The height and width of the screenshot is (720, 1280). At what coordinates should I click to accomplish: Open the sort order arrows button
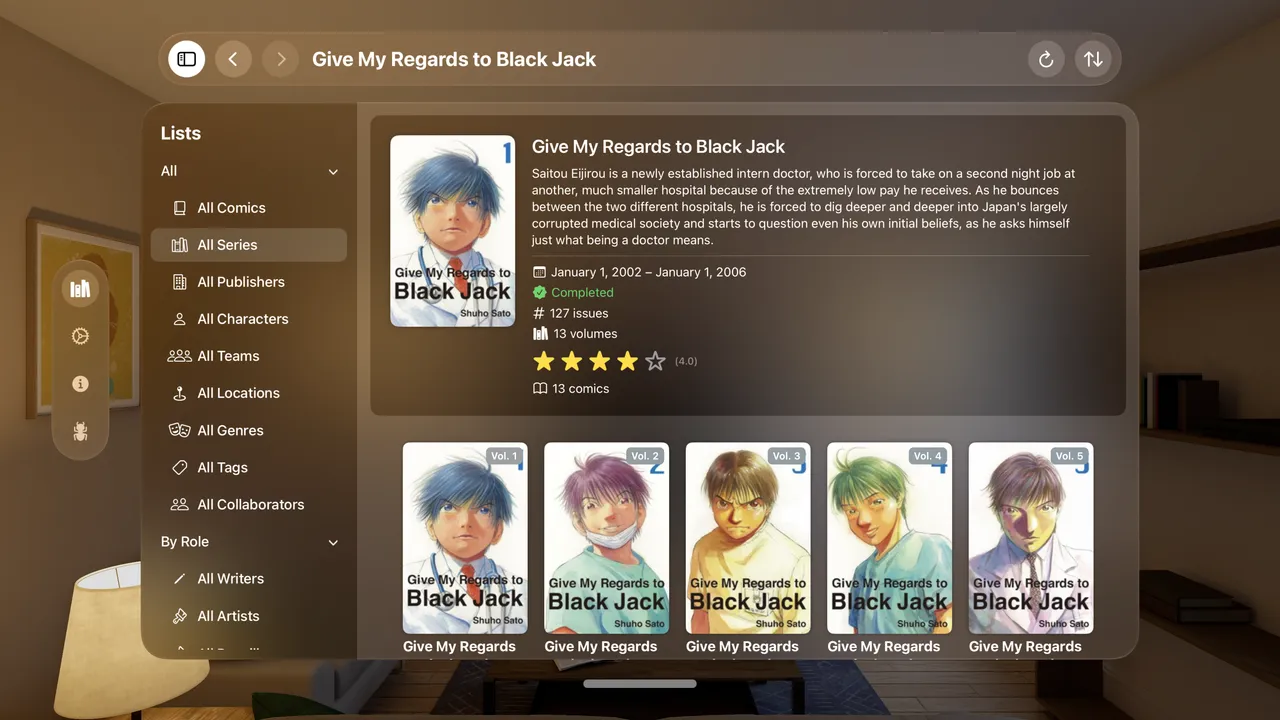point(1094,59)
